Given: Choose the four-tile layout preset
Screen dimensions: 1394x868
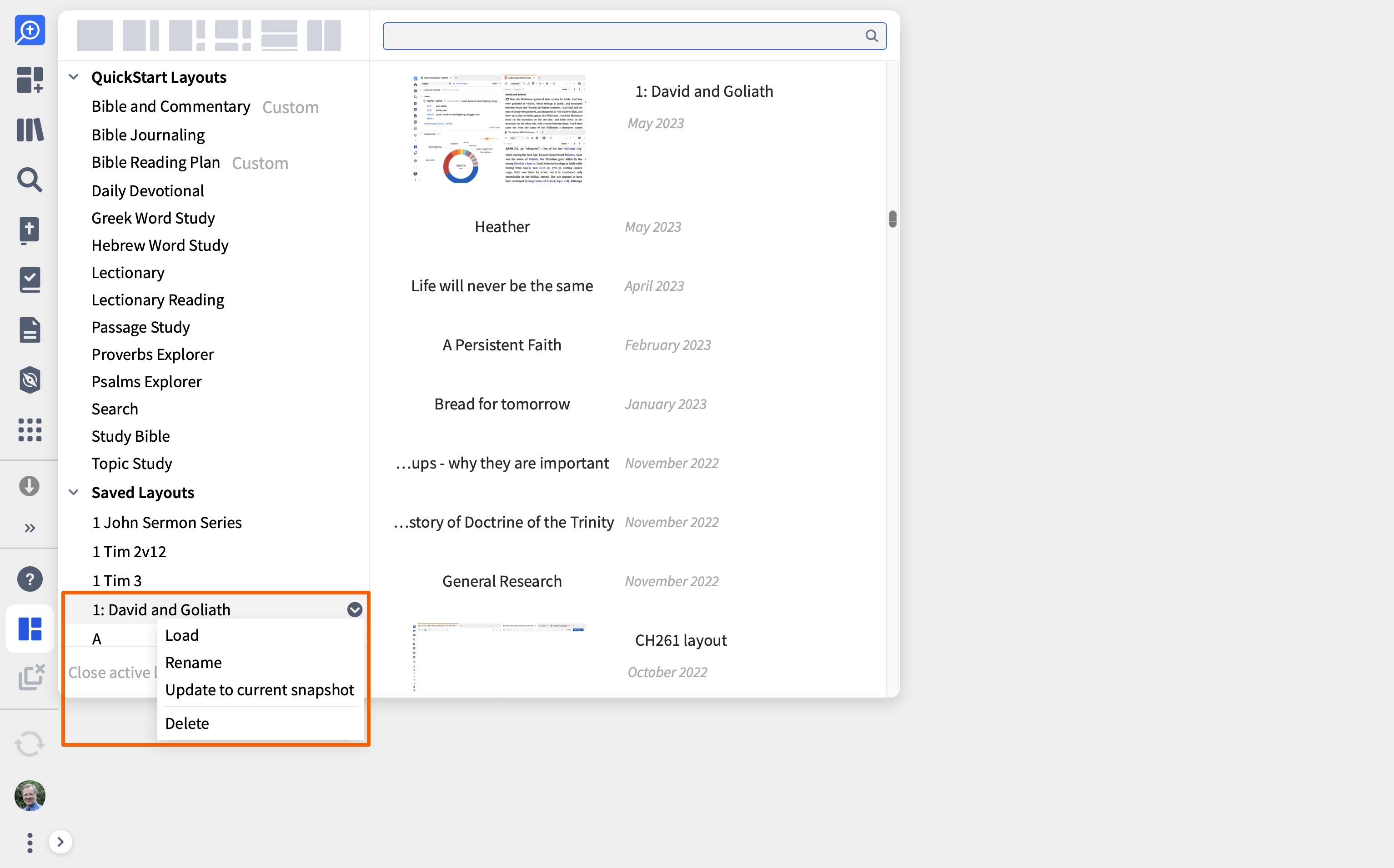Looking at the screenshot, I should pyautogui.click(x=233, y=35).
